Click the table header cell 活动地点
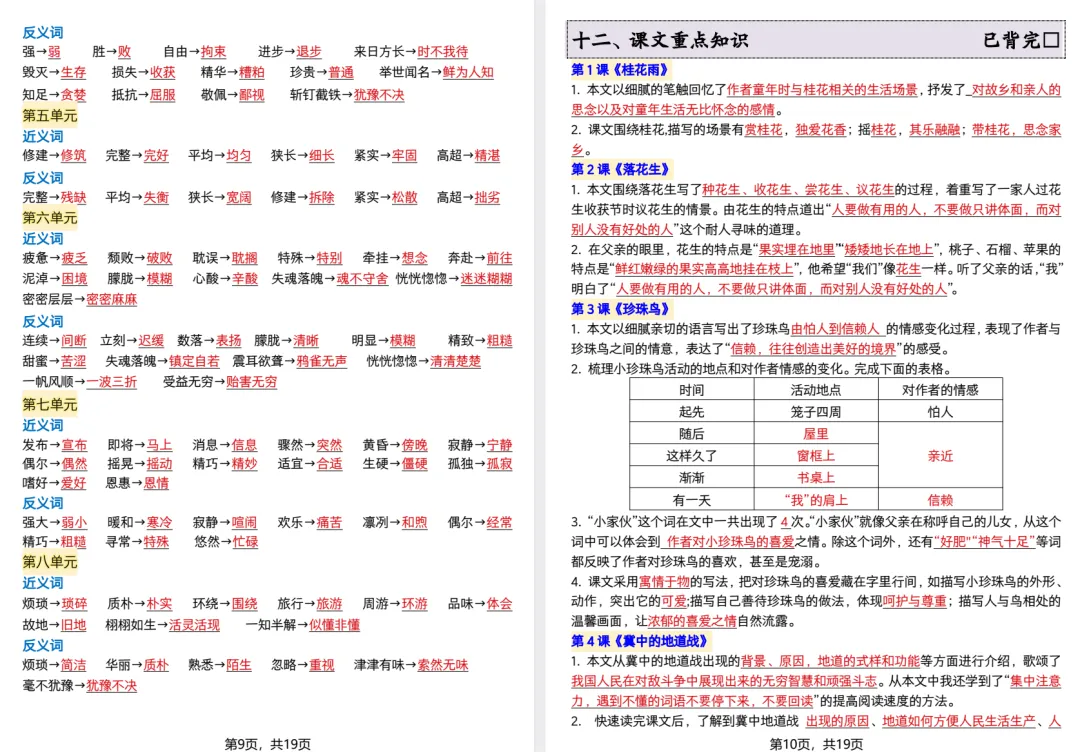Screen dimensions: 1080x752 tap(816, 390)
